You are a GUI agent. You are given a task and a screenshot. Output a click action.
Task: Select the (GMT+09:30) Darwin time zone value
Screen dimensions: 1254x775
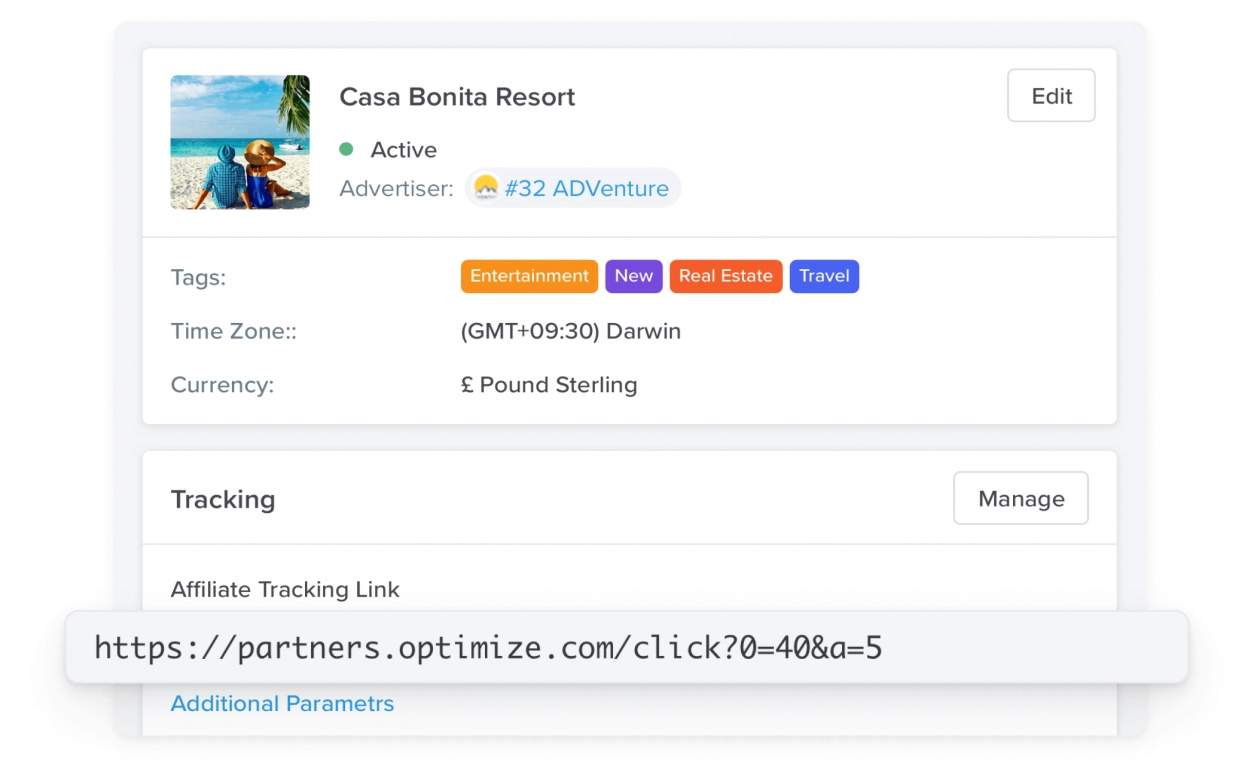[x=570, y=331]
